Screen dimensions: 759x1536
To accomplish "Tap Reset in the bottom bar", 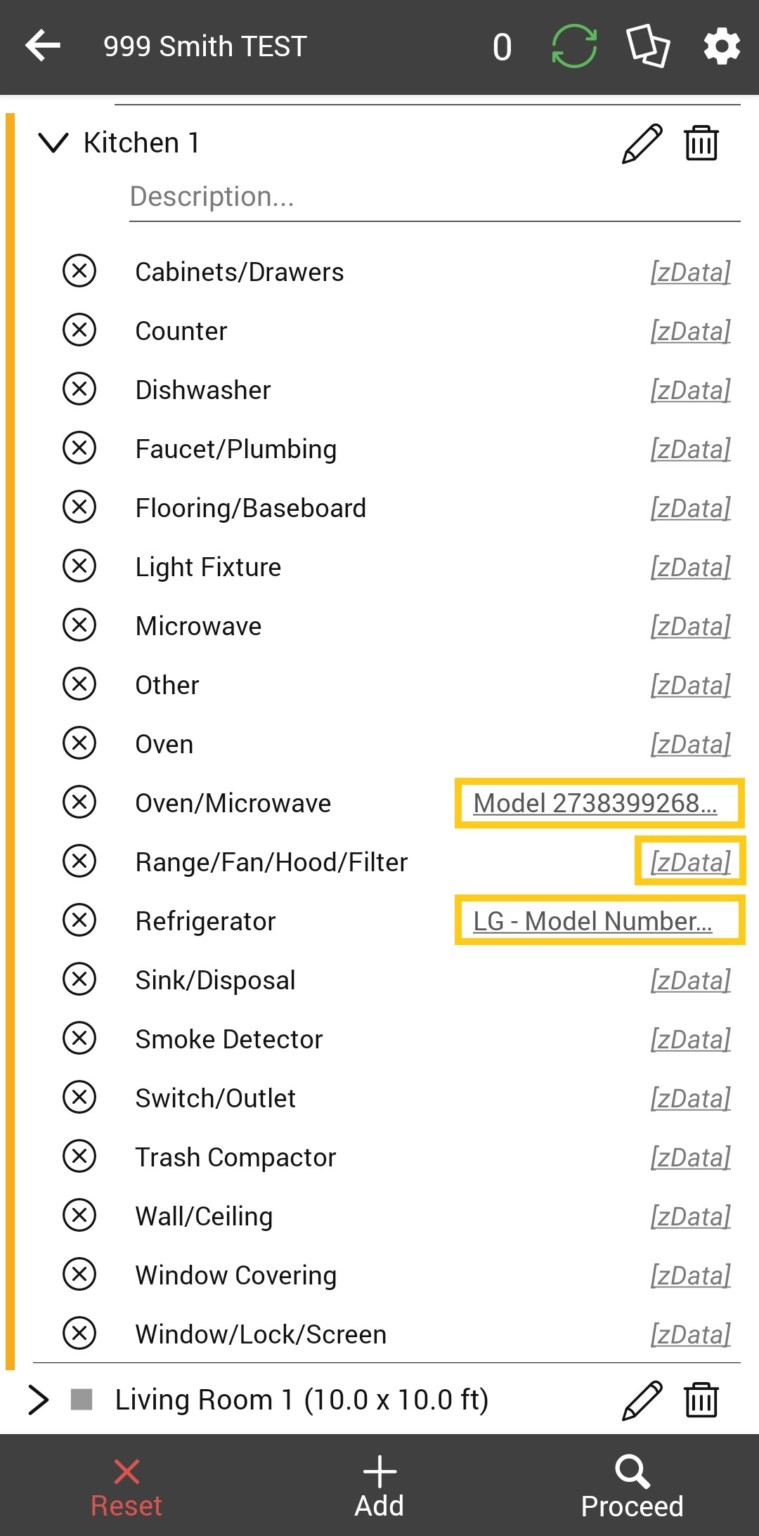I will pos(126,1485).
